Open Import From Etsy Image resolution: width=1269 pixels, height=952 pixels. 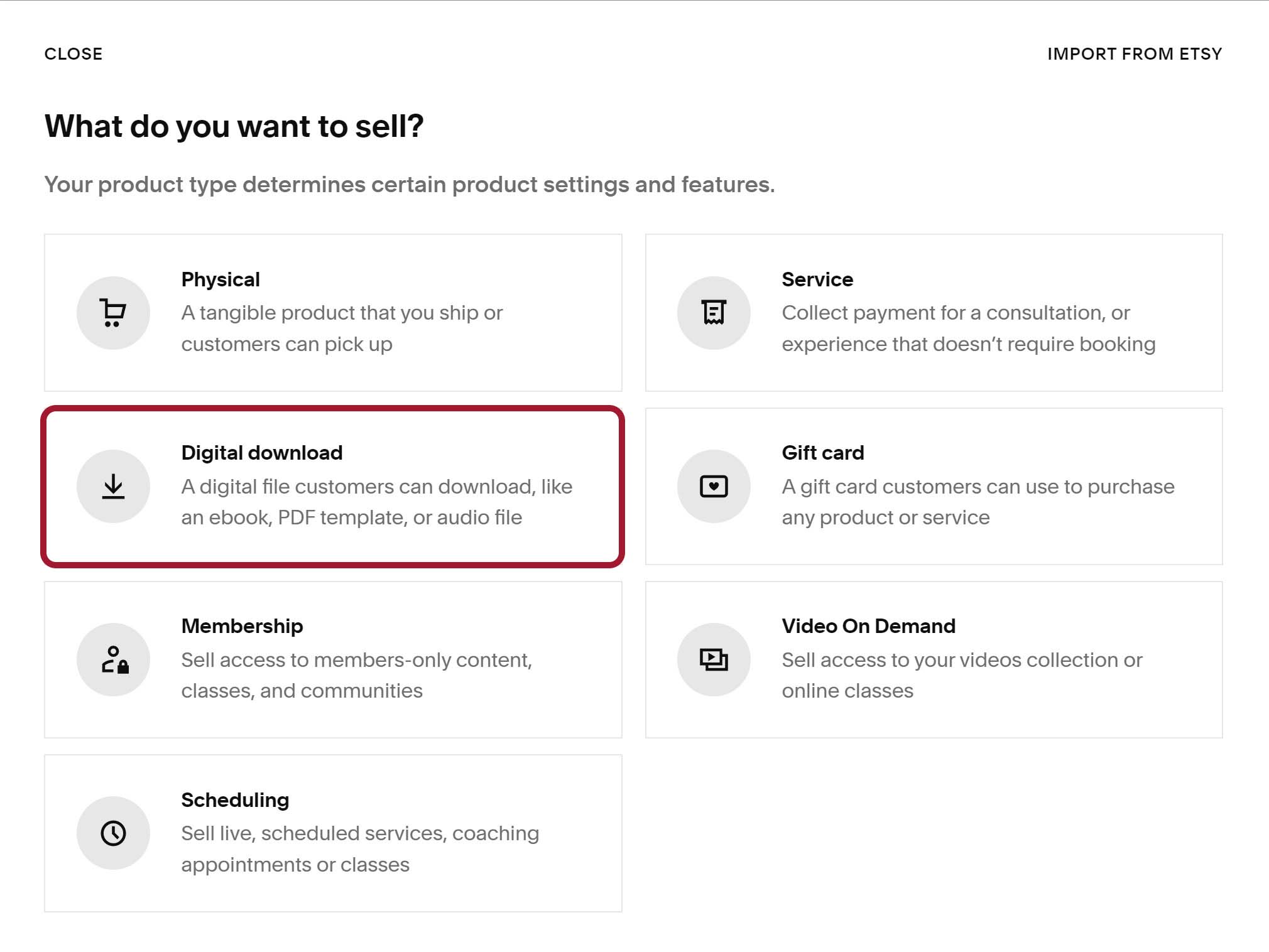click(x=1135, y=54)
